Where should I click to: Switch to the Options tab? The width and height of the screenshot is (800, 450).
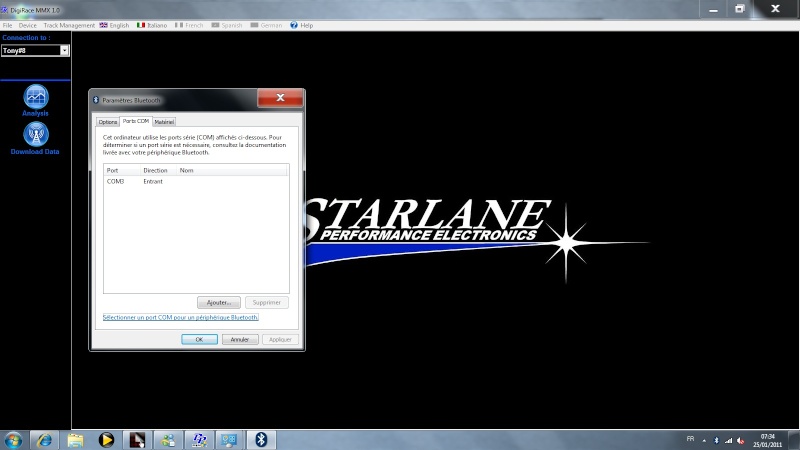click(108, 122)
